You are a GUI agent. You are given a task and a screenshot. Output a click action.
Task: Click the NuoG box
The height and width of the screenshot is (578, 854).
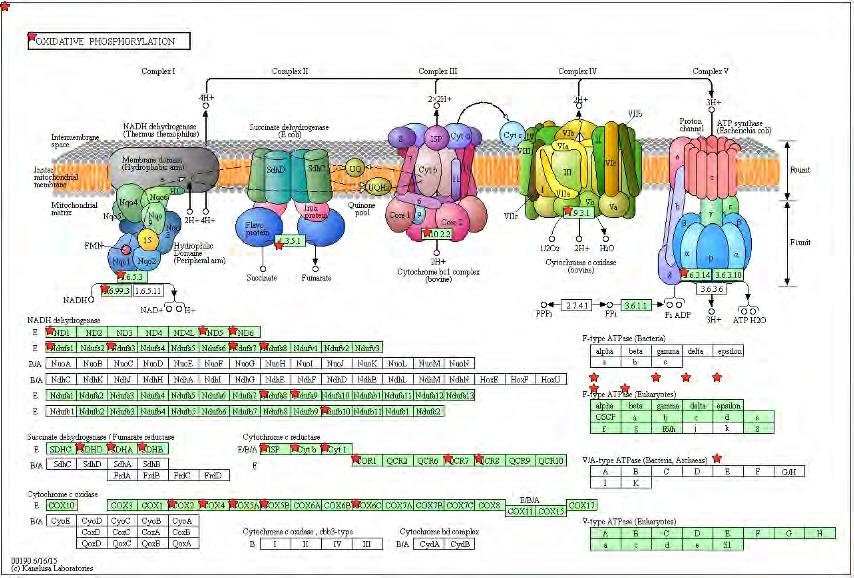click(245, 363)
